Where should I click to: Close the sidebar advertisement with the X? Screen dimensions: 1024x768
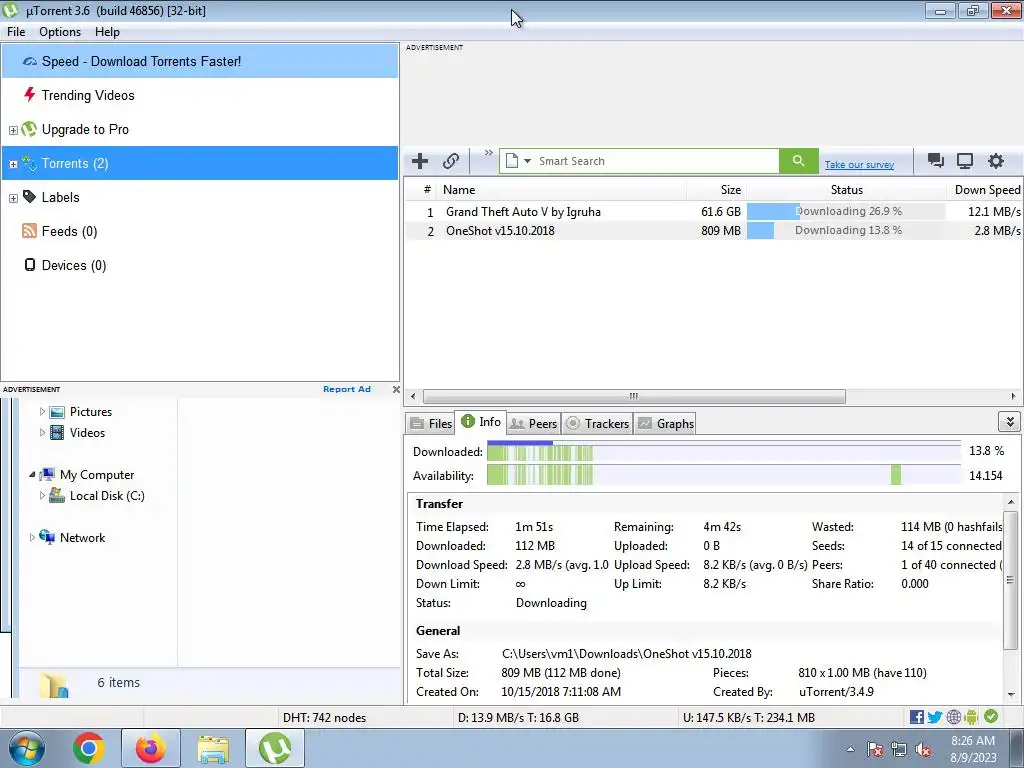tap(396, 389)
